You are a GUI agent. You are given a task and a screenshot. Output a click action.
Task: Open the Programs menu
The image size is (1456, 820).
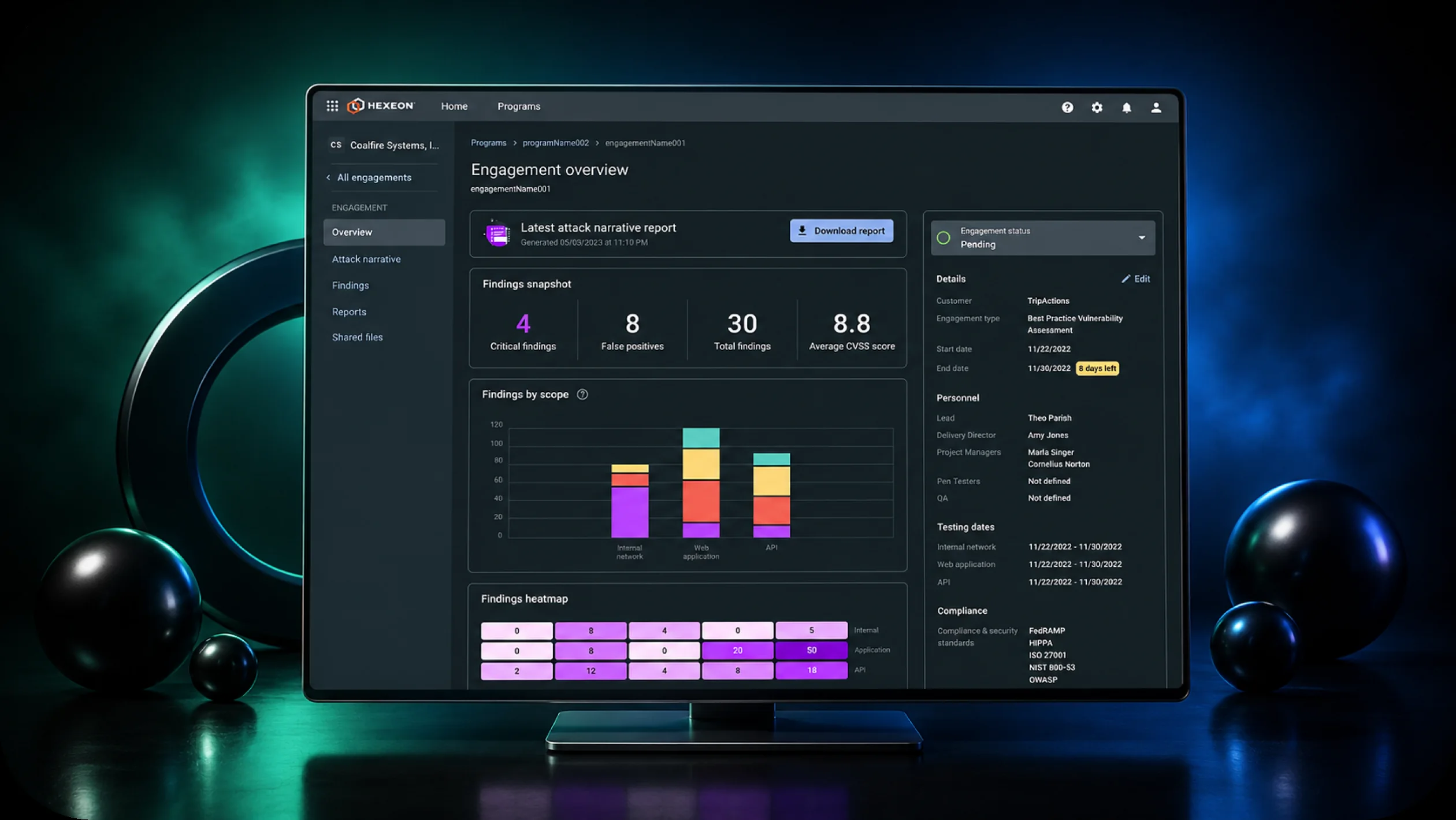point(519,106)
